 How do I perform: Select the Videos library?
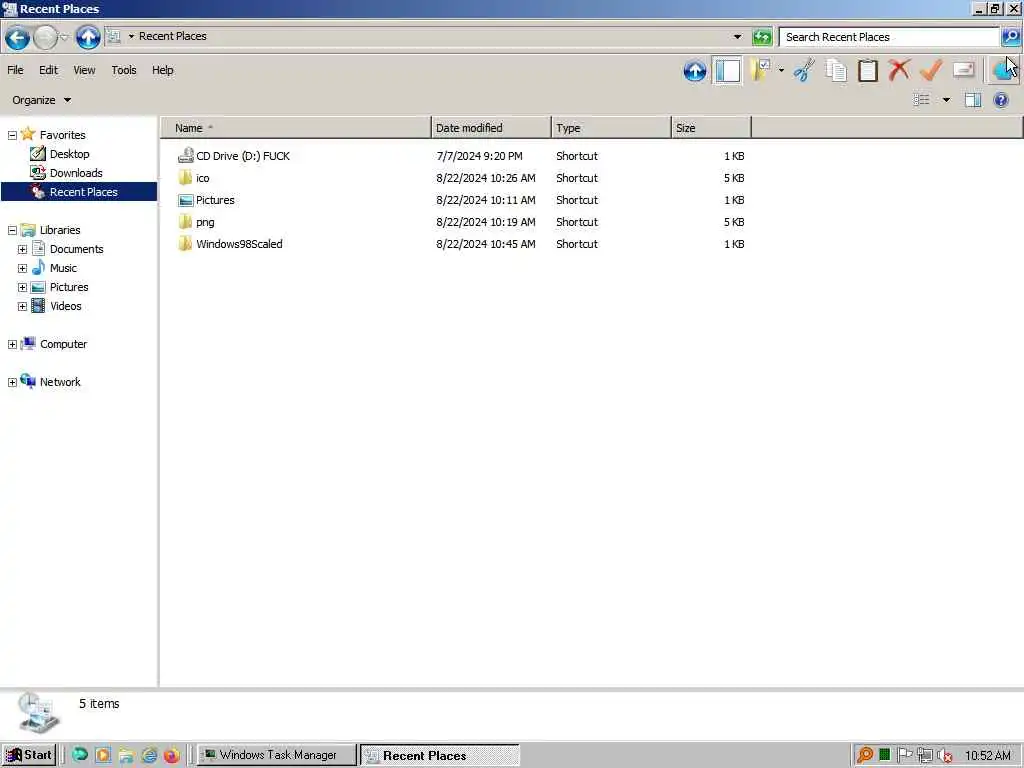[57, 306]
